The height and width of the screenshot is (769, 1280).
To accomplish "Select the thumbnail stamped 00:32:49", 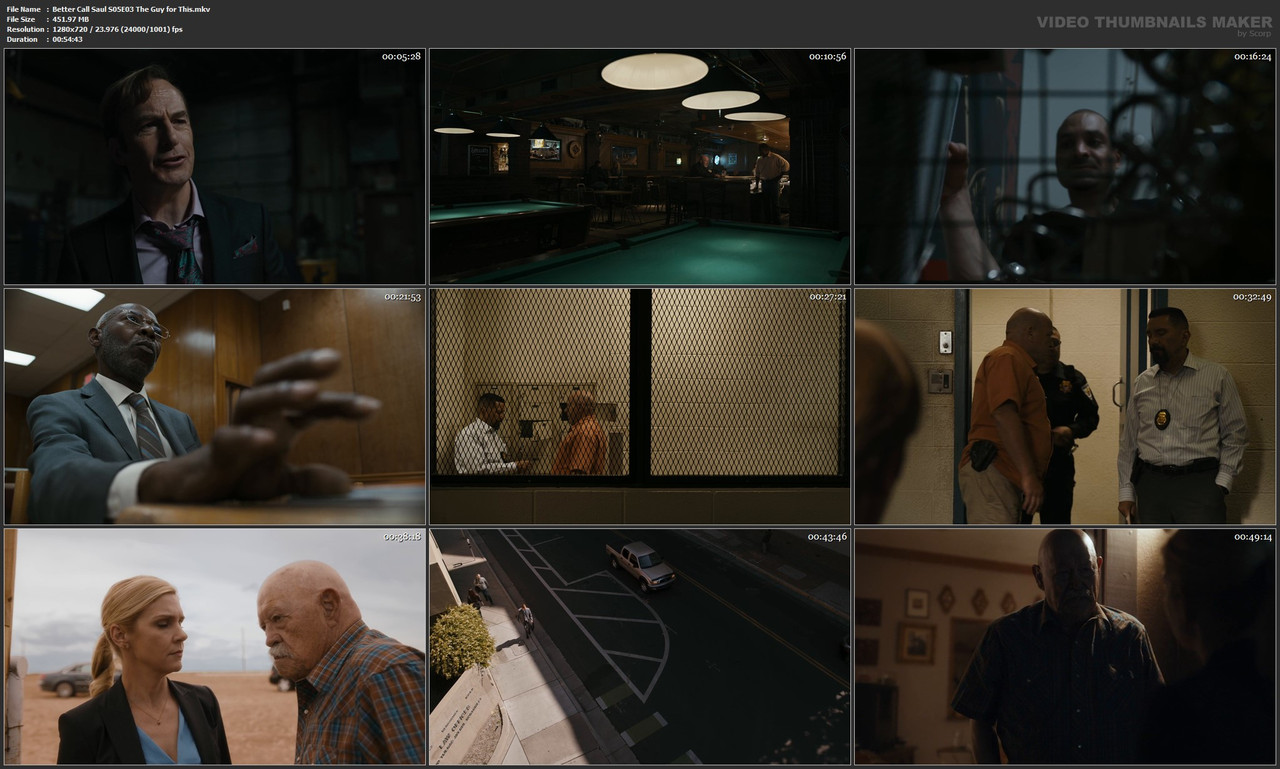I will (x=1065, y=406).
